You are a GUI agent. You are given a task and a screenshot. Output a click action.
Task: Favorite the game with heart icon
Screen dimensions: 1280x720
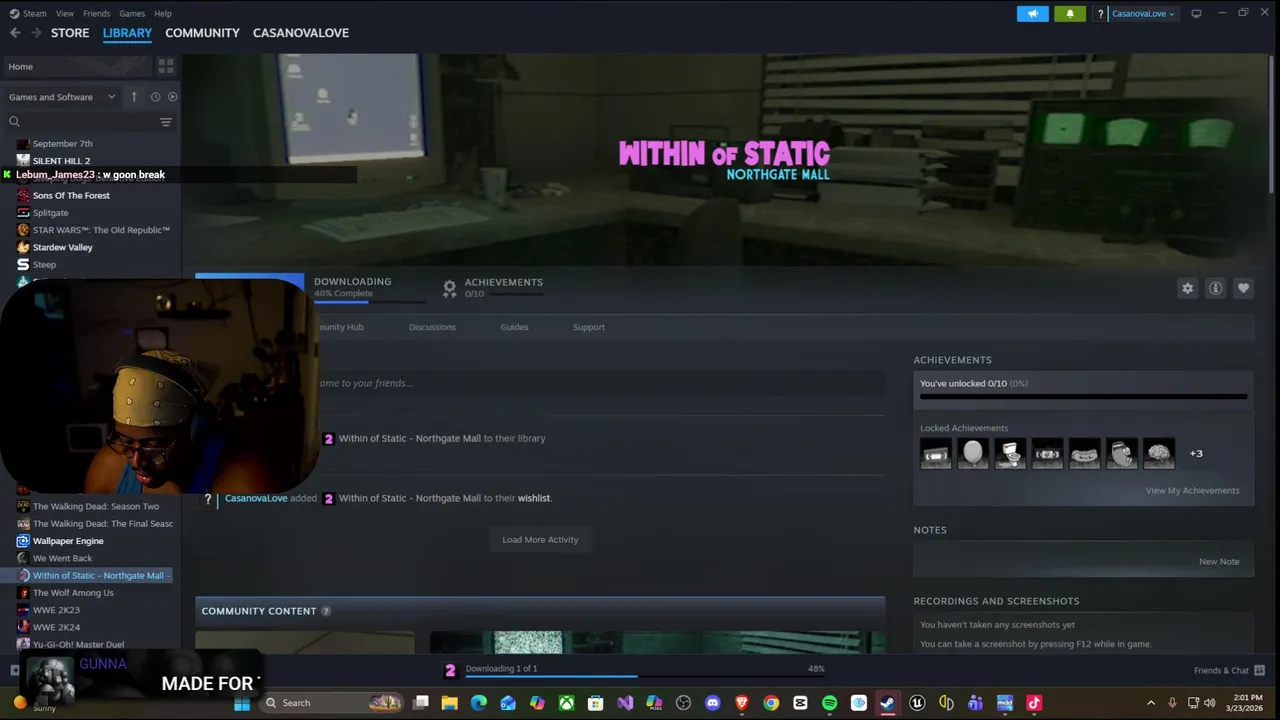coord(1243,288)
